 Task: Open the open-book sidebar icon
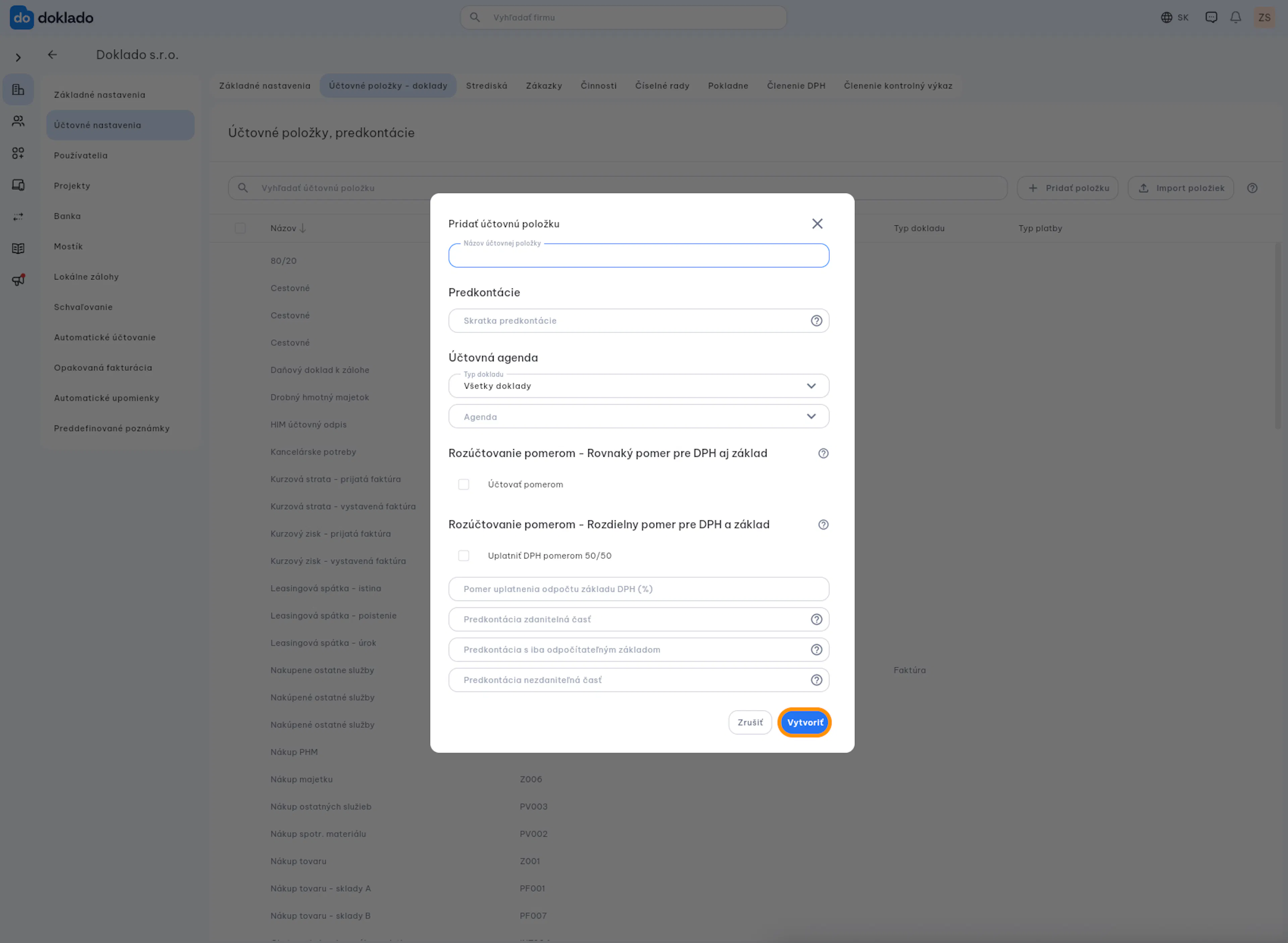[x=18, y=248]
